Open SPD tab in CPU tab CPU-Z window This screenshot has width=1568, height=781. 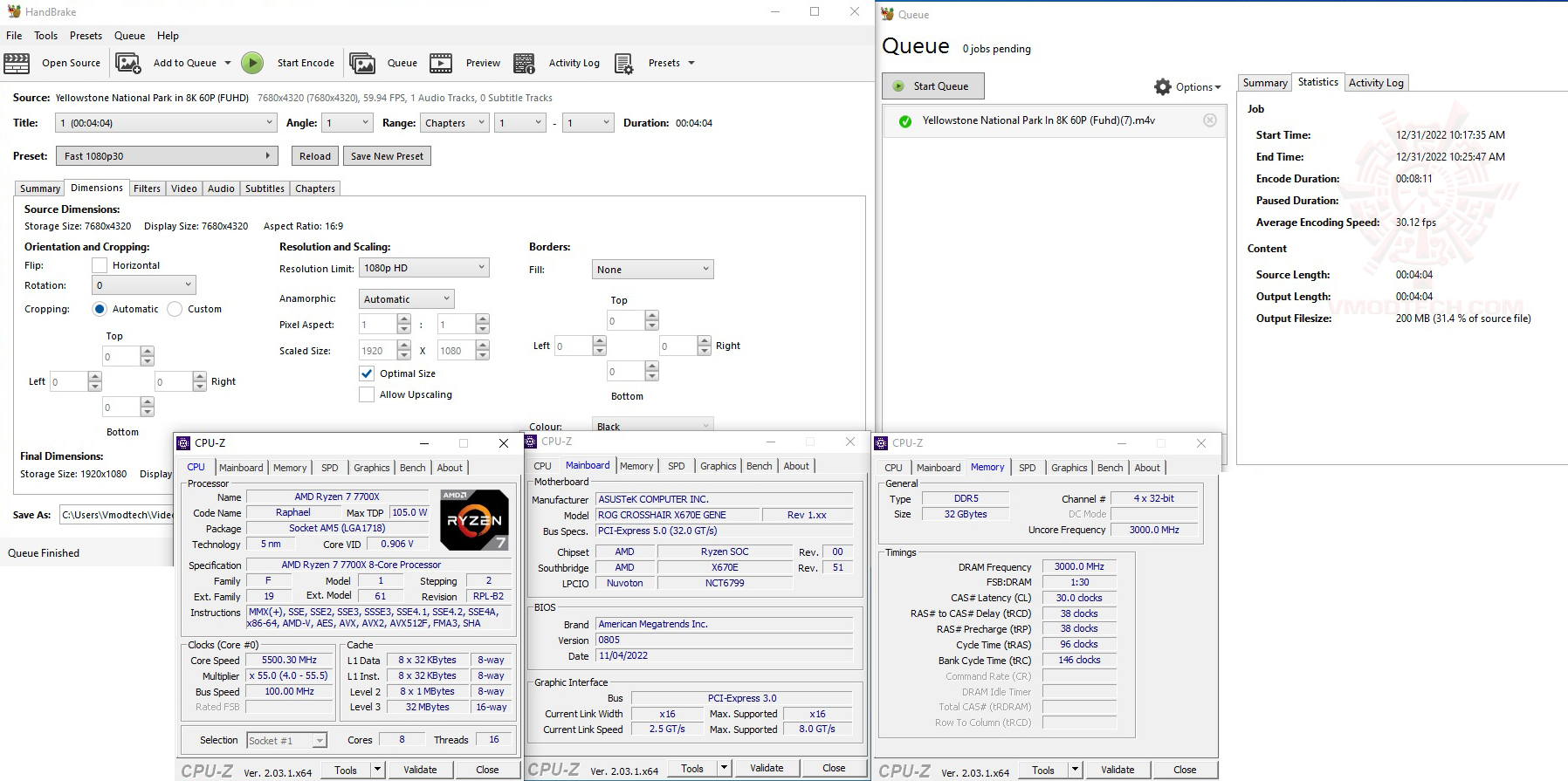329,468
